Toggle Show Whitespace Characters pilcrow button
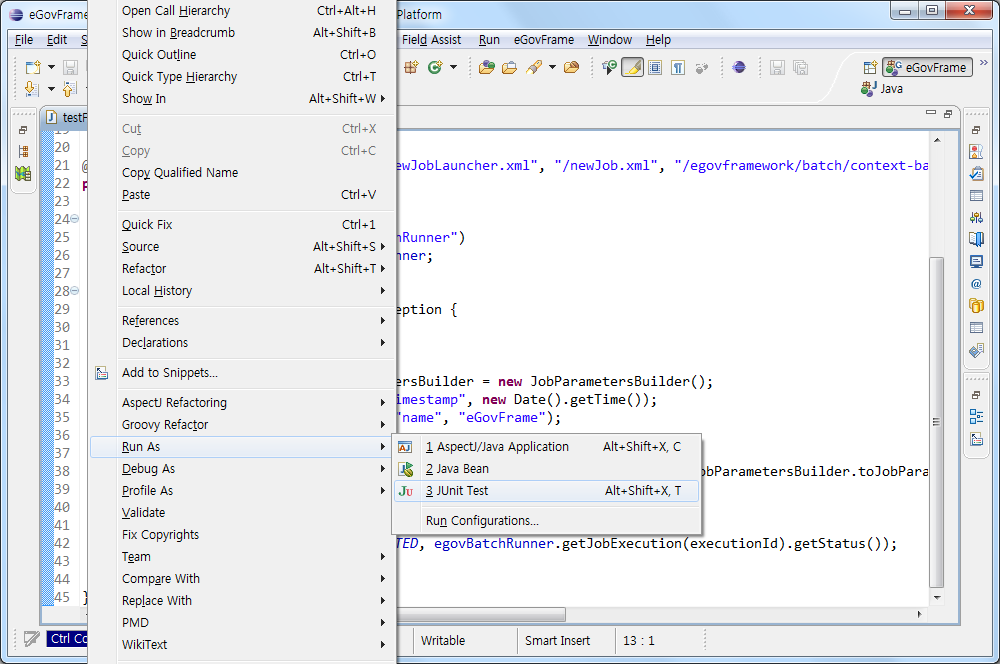Screen dimensions: 1000x664 click(x=678, y=68)
